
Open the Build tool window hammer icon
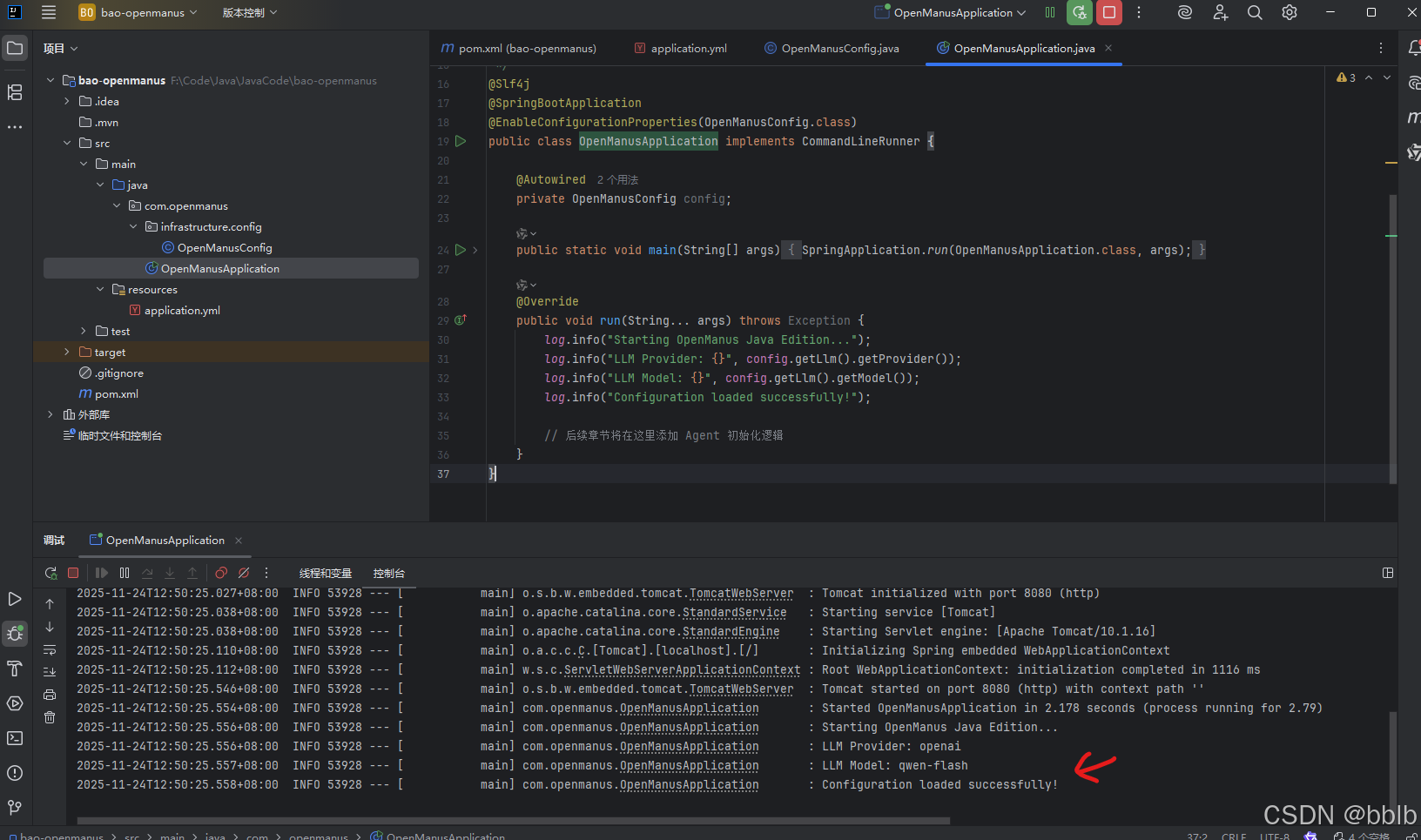(15, 669)
